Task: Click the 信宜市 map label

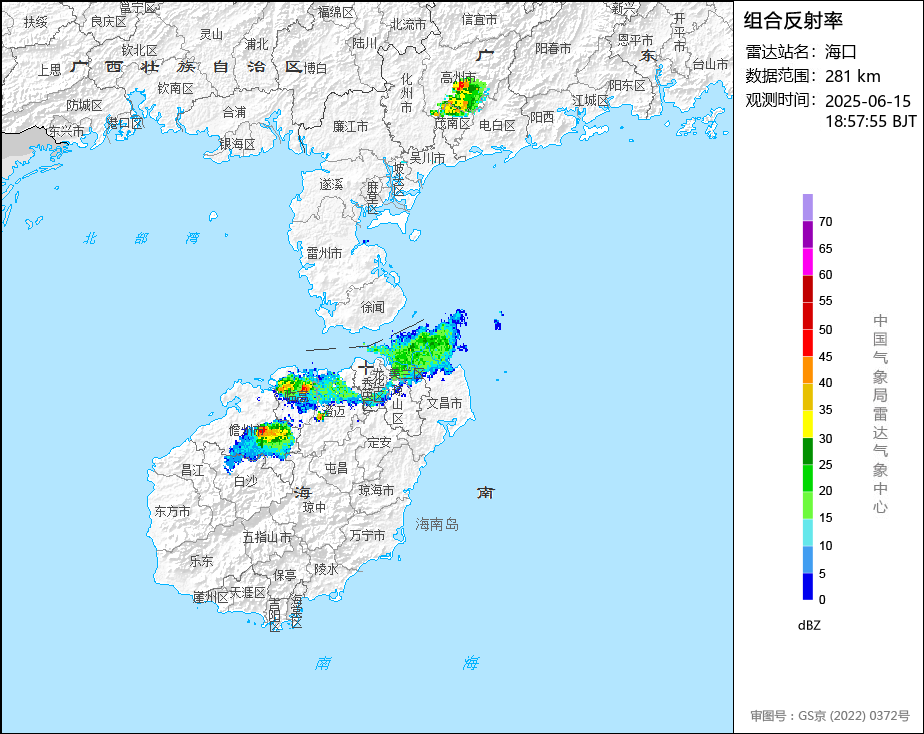Action: [x=479, y=19]
